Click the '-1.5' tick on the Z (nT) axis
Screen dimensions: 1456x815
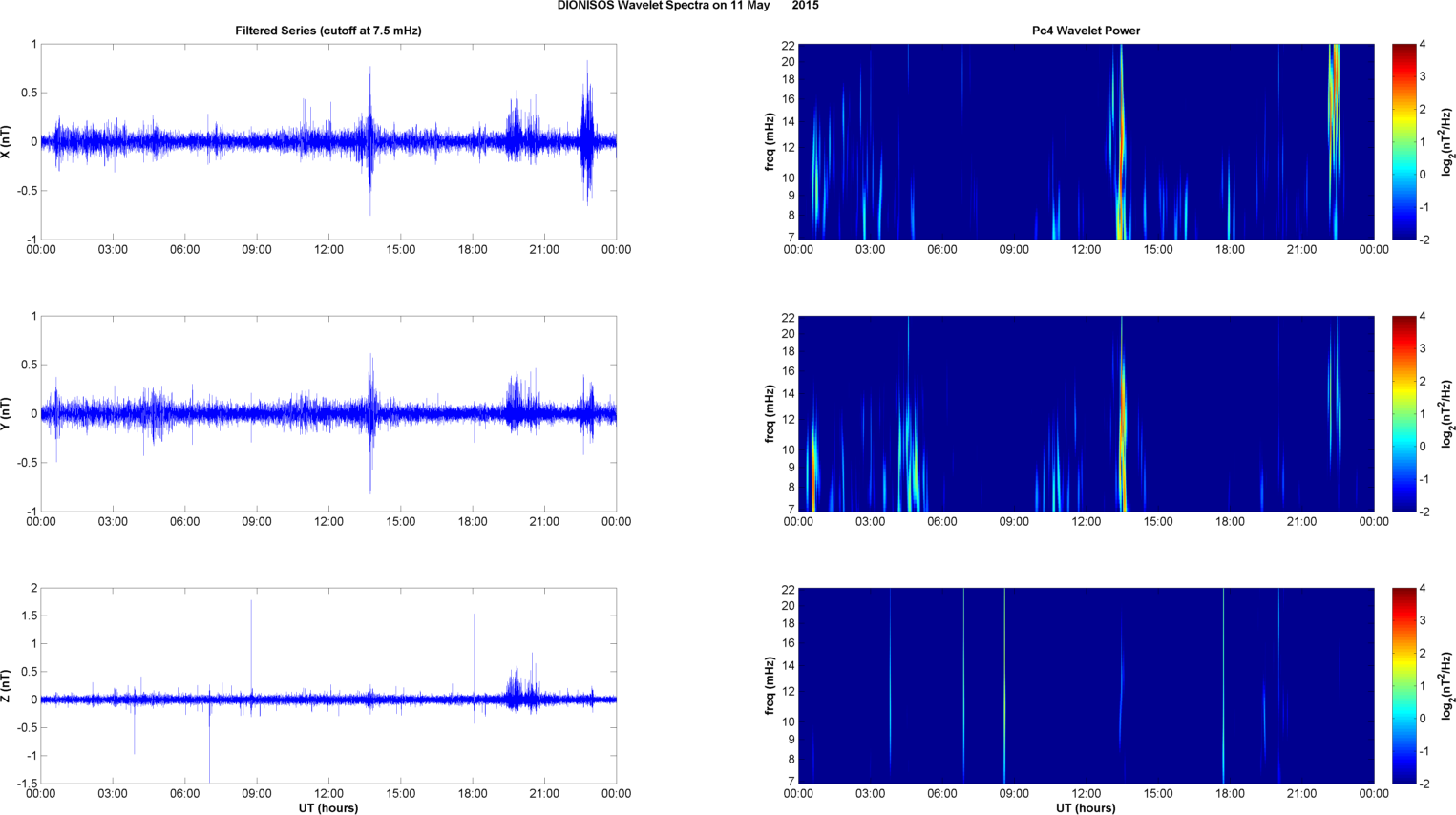coord(27,784)
